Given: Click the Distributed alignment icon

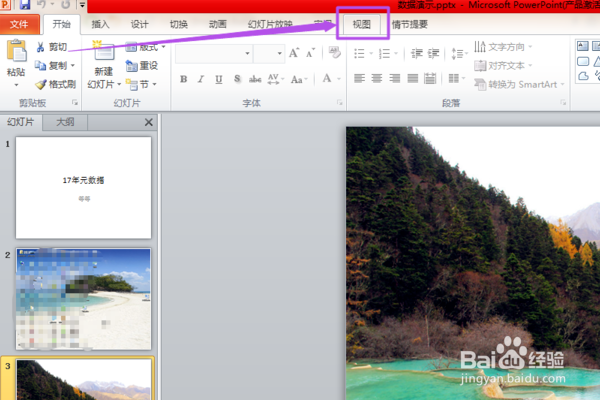Looking at the screenshot, I should click(430, 78).
